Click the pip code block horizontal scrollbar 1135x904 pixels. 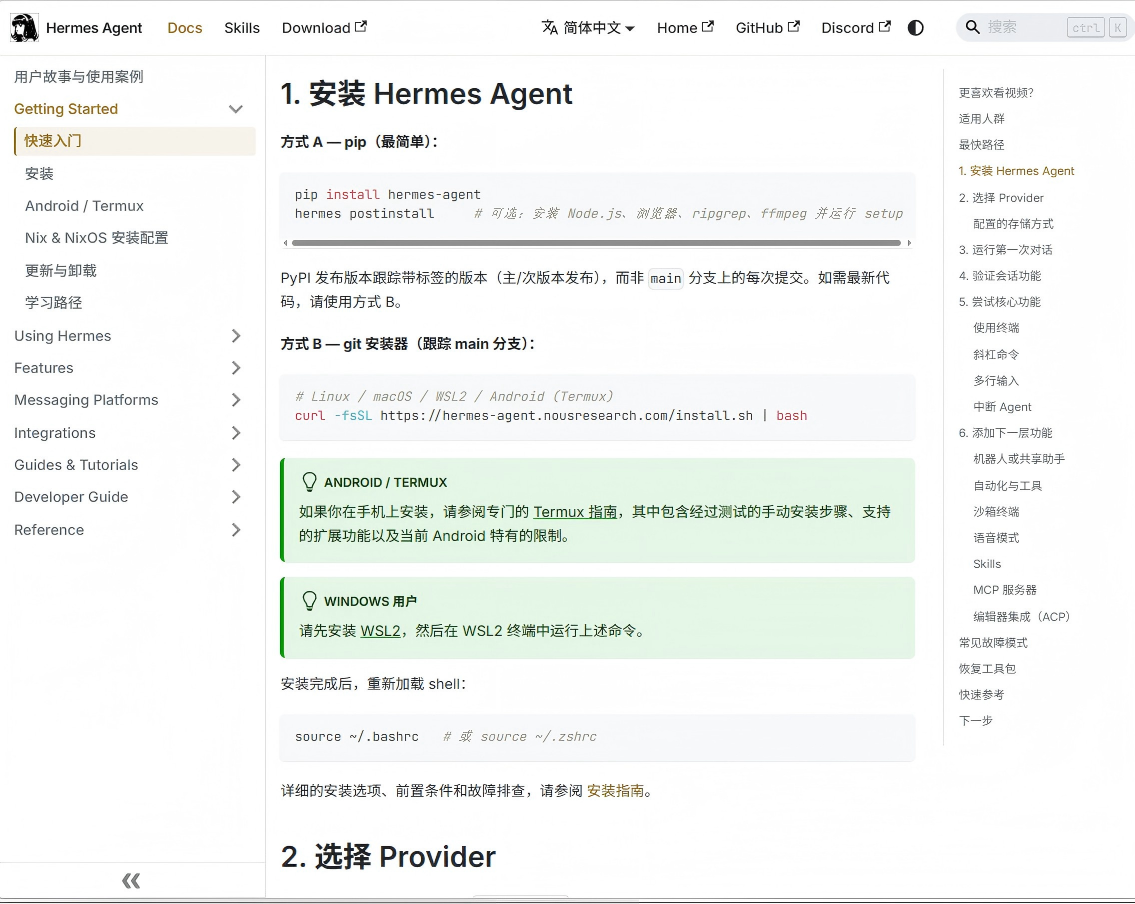pyautogui.click(x=596, y=243)
